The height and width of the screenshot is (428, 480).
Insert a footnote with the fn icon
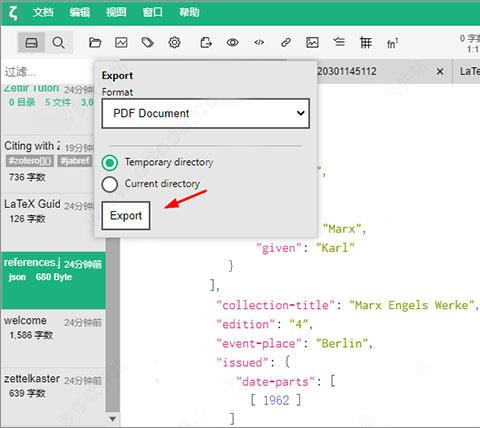click(x=392, y=43)
